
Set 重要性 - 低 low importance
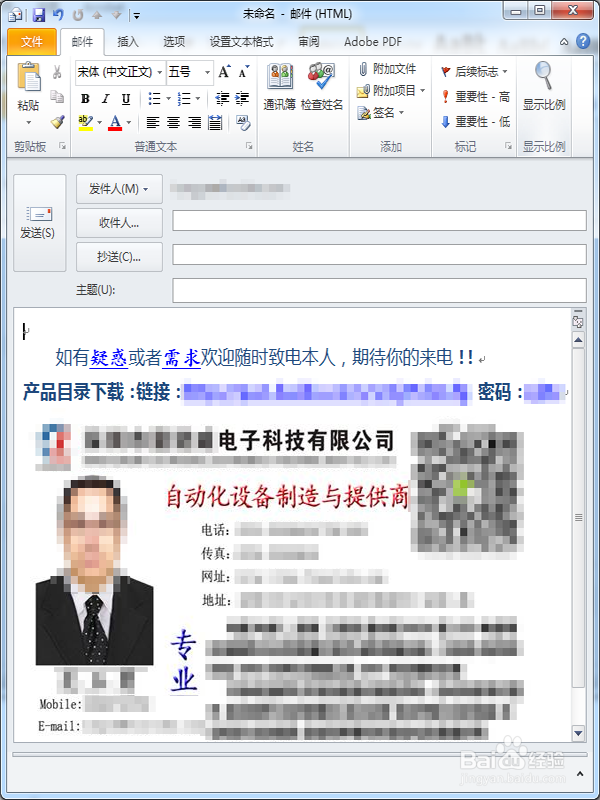tap(475, 121)
